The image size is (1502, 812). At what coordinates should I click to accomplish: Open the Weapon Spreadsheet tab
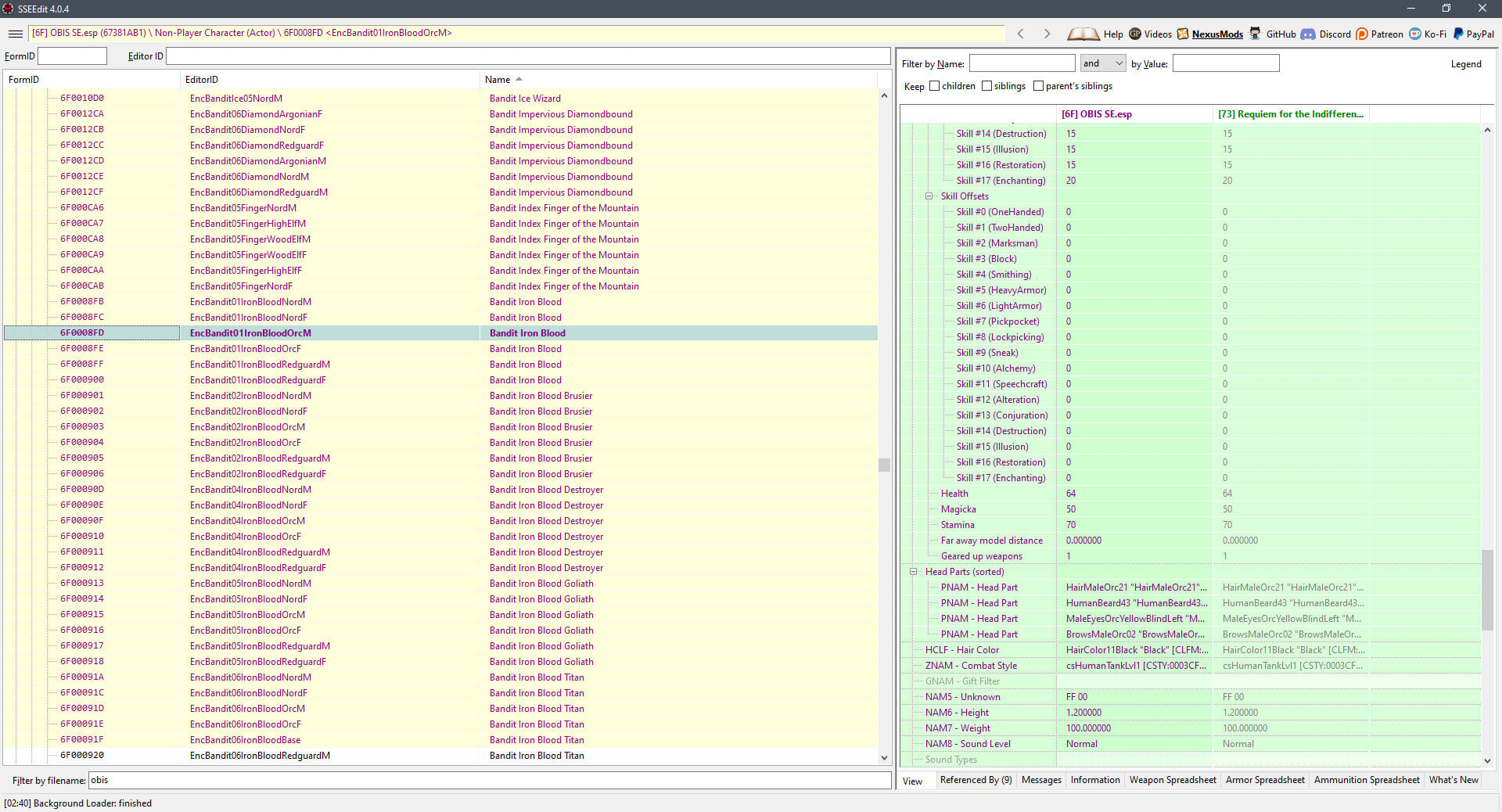[1173, 780]
